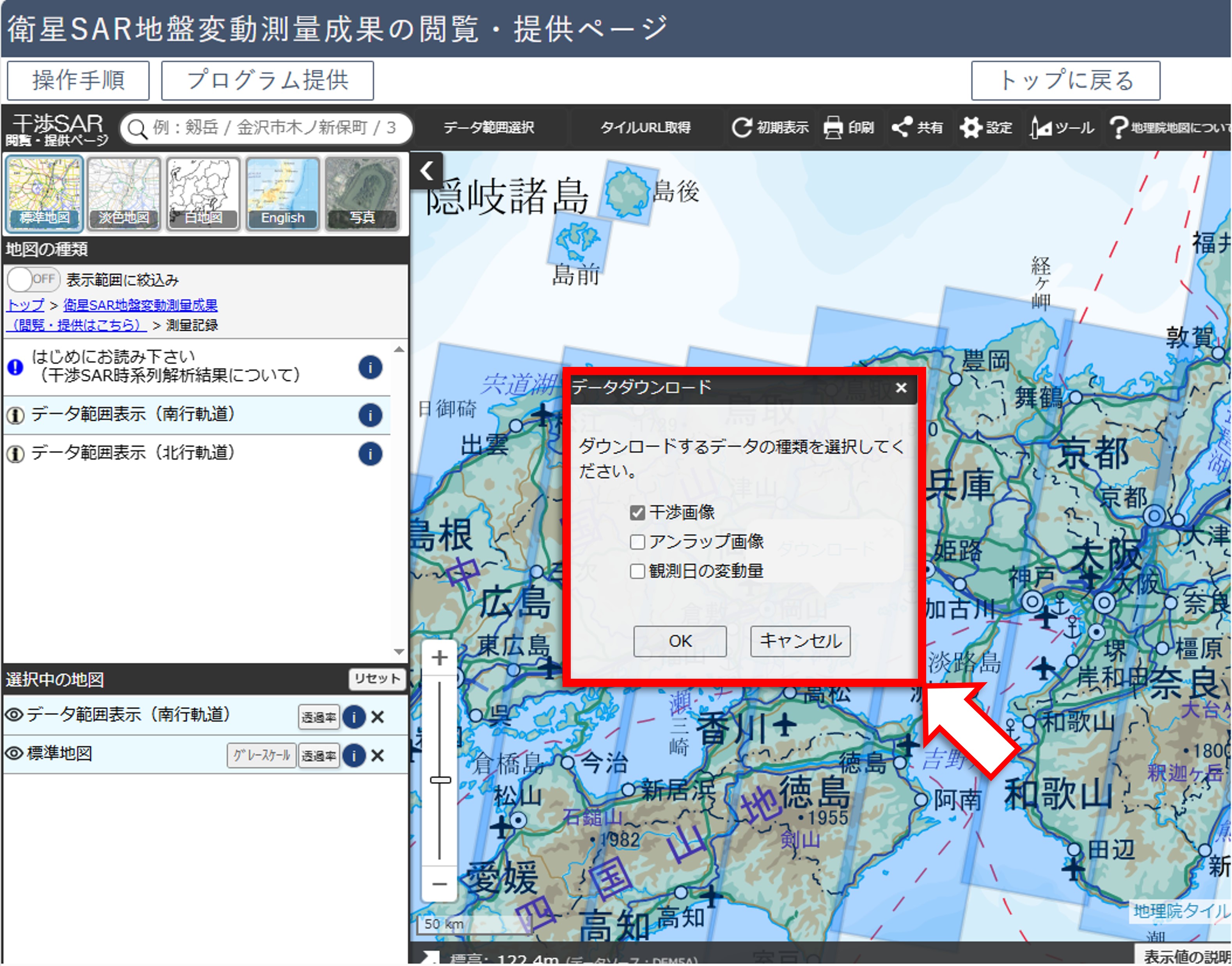
Task: Open info for データ範囲表示(北行軌道)
Action: (x=370, y=454)
